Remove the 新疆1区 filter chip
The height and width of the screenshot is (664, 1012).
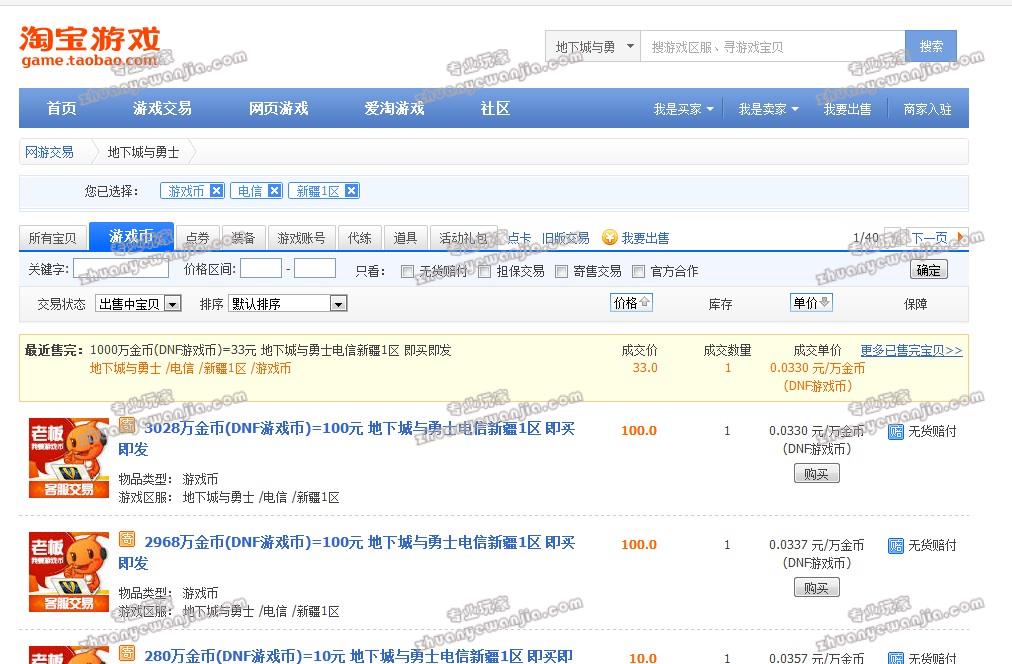(351, 191)
